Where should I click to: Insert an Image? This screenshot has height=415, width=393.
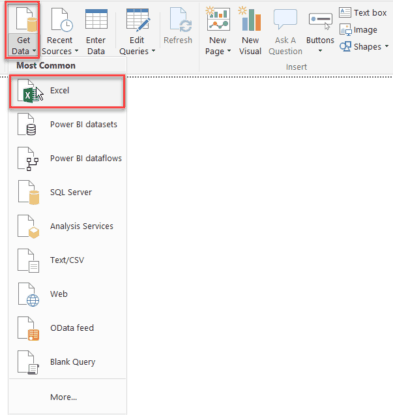click(358, 30)
